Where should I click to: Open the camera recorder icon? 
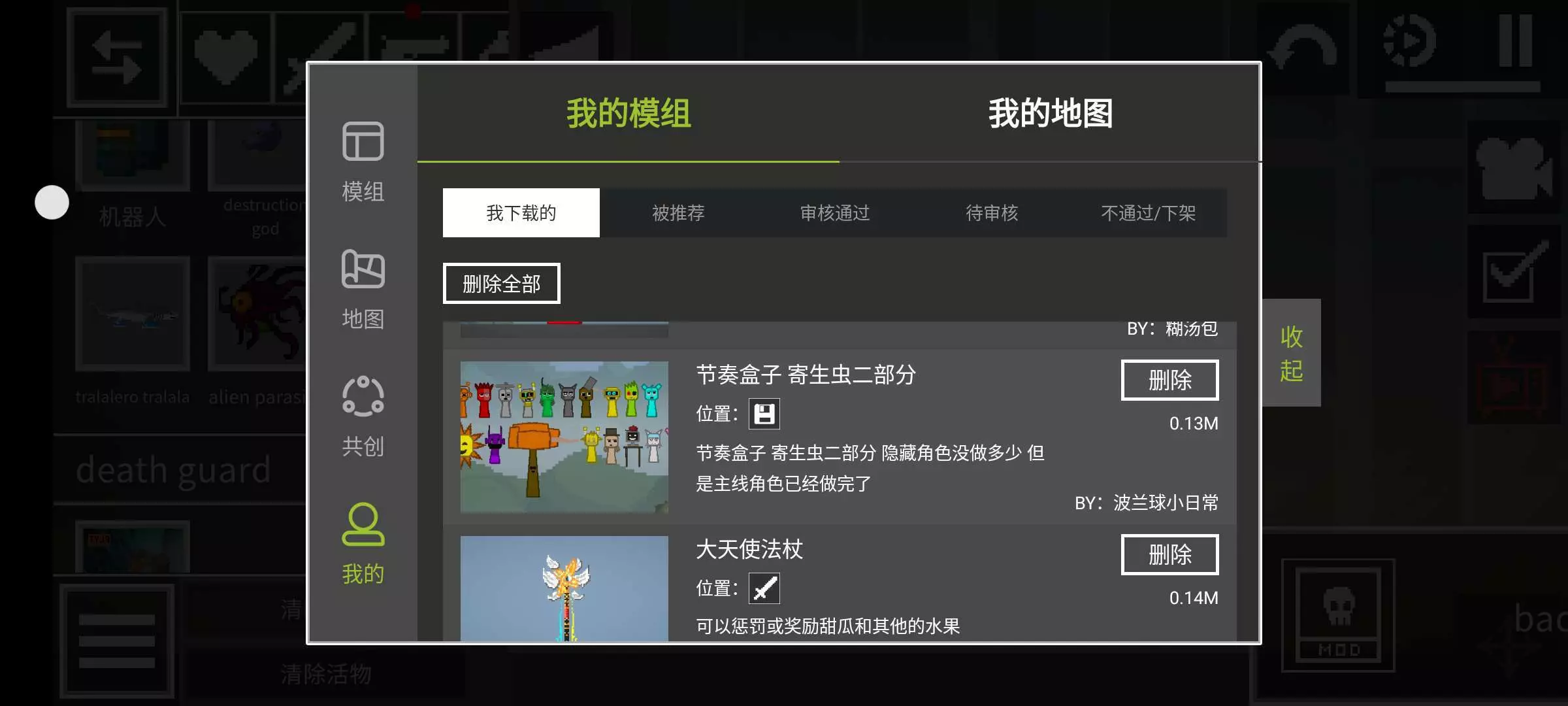1514,168
